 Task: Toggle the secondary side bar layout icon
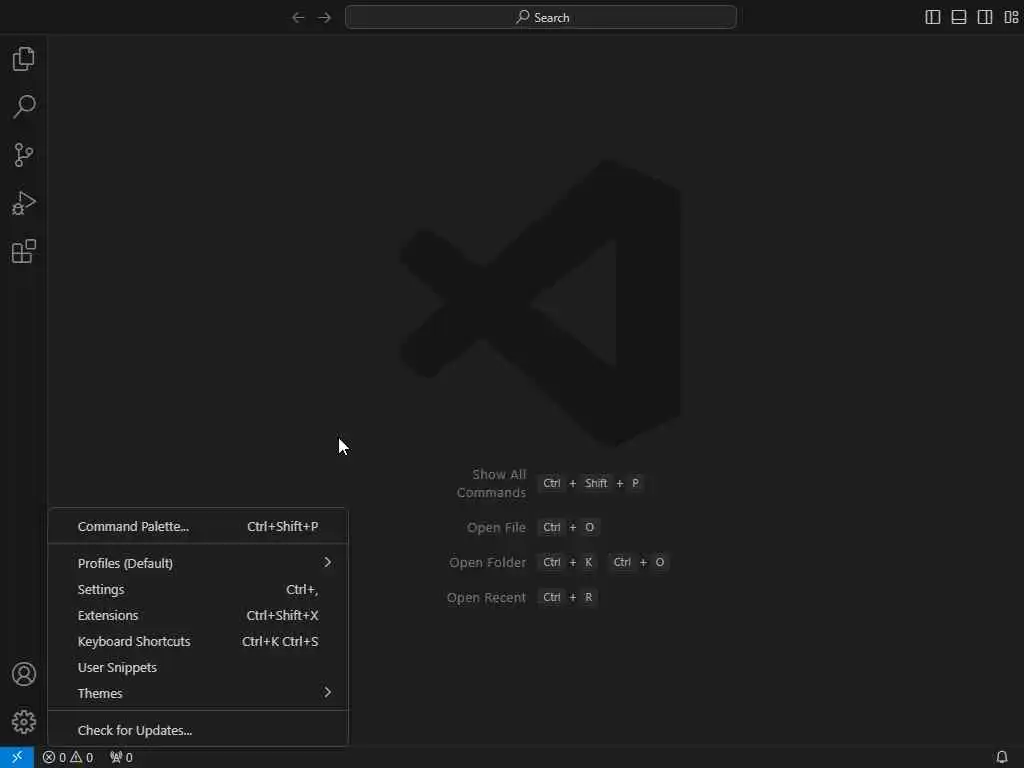coord(985,18)
